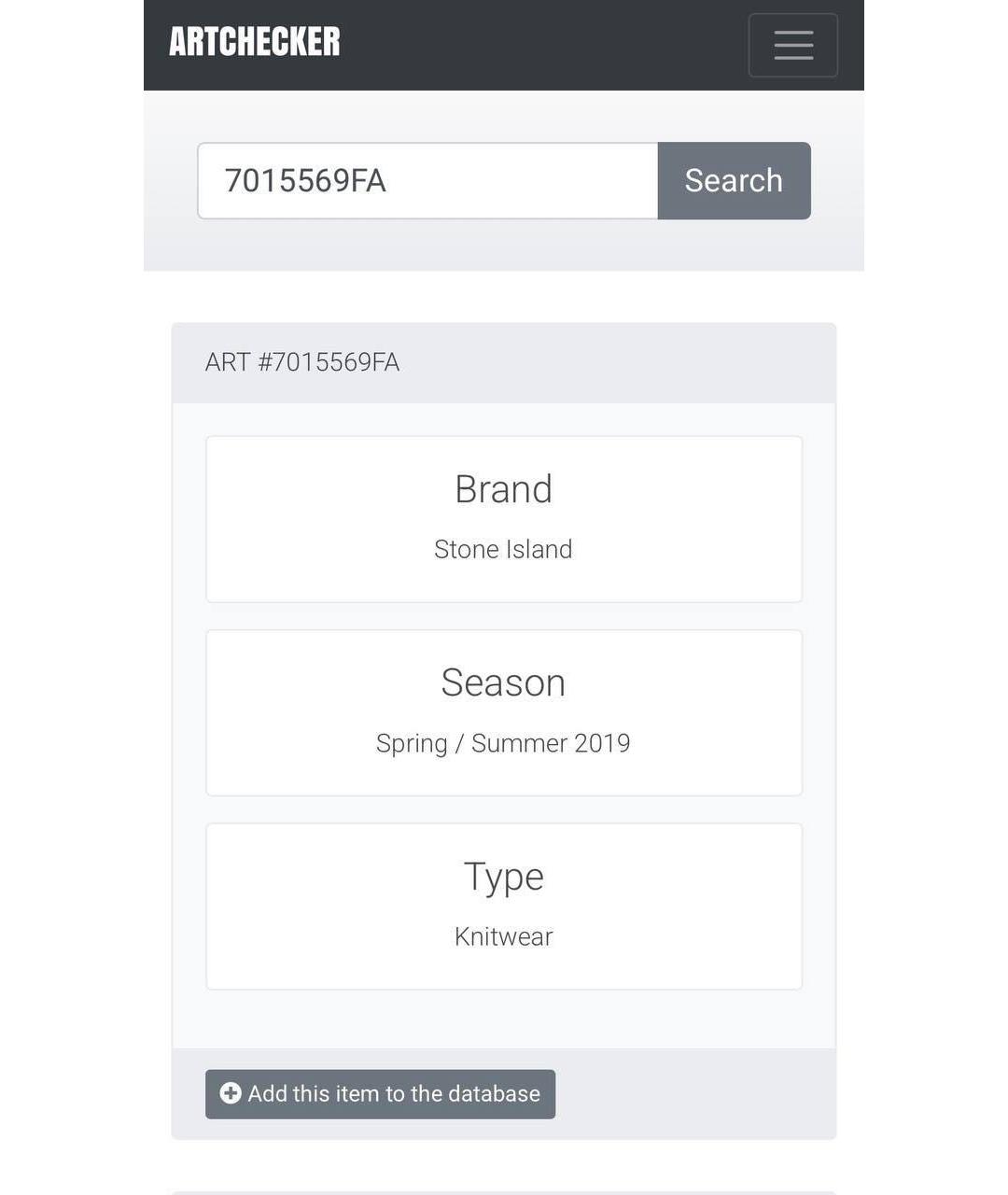
Task: Click the plus icon on Add button
Action: pos(231,1093)
